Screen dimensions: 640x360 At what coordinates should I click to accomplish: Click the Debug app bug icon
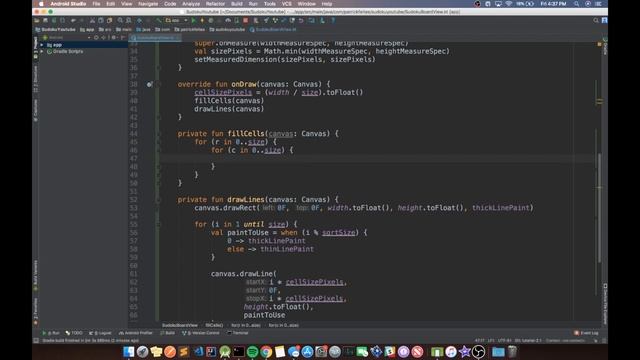(211, 20)
